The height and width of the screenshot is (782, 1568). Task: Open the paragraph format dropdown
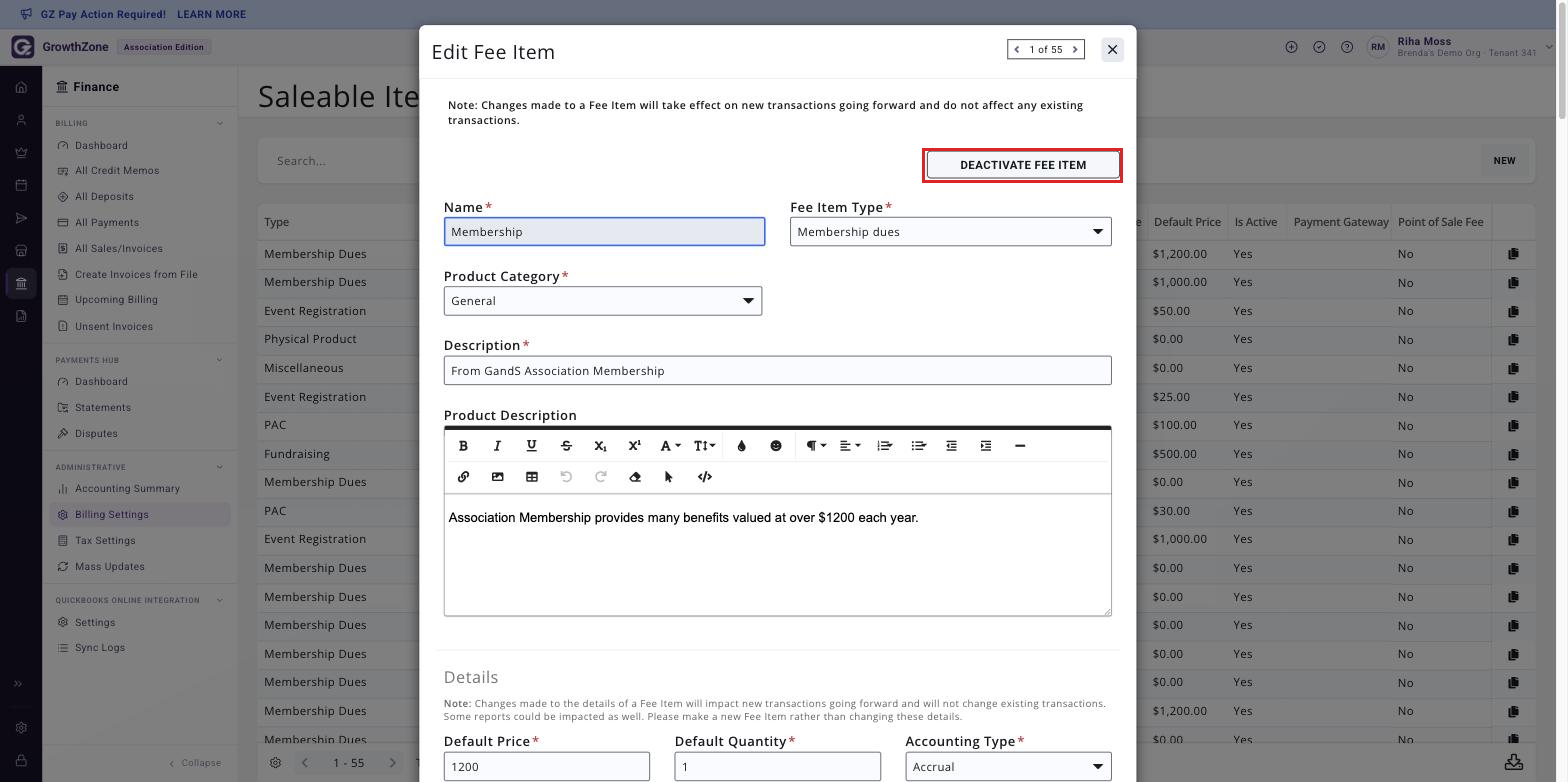(816, 446)
